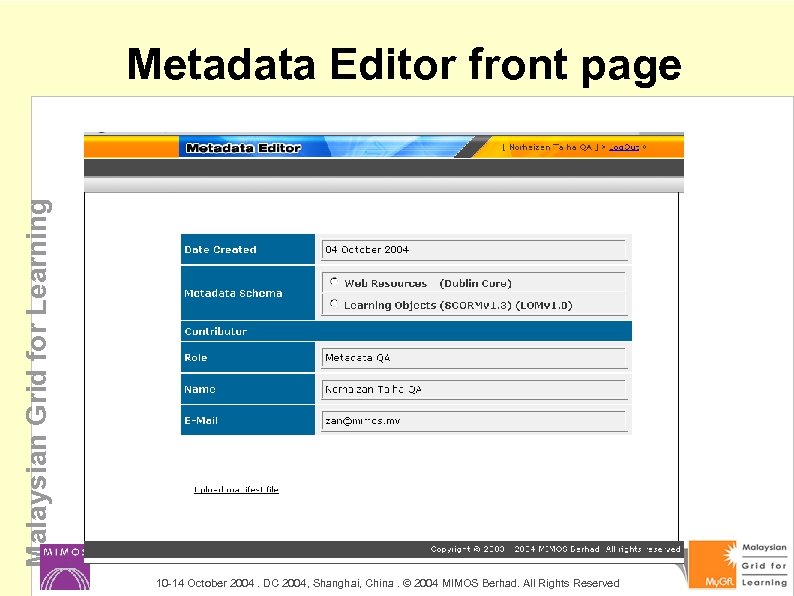
Task: Click the Date Created field
Action: pos(474,250)
